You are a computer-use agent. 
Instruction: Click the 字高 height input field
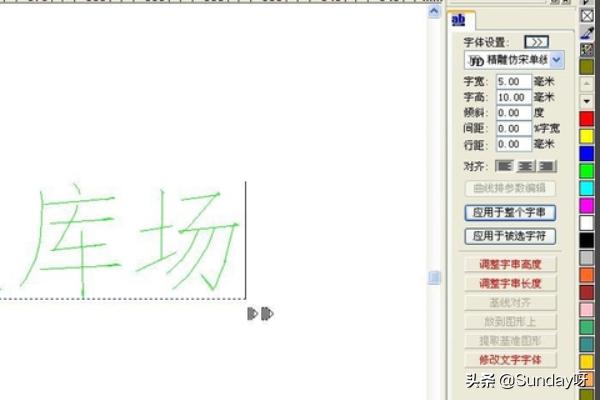(x=513, y=97)
